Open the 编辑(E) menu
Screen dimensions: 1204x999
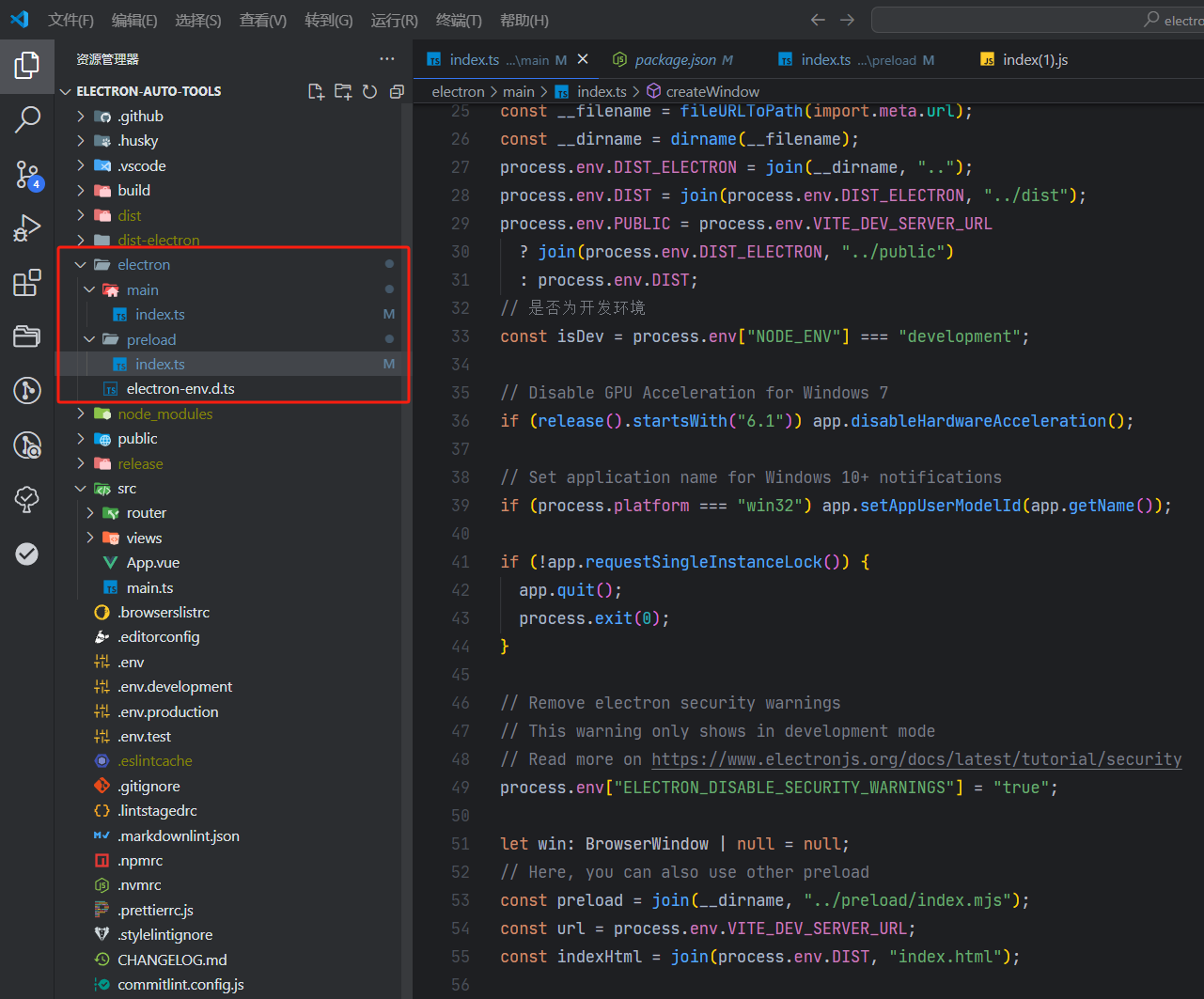point(134,20)
